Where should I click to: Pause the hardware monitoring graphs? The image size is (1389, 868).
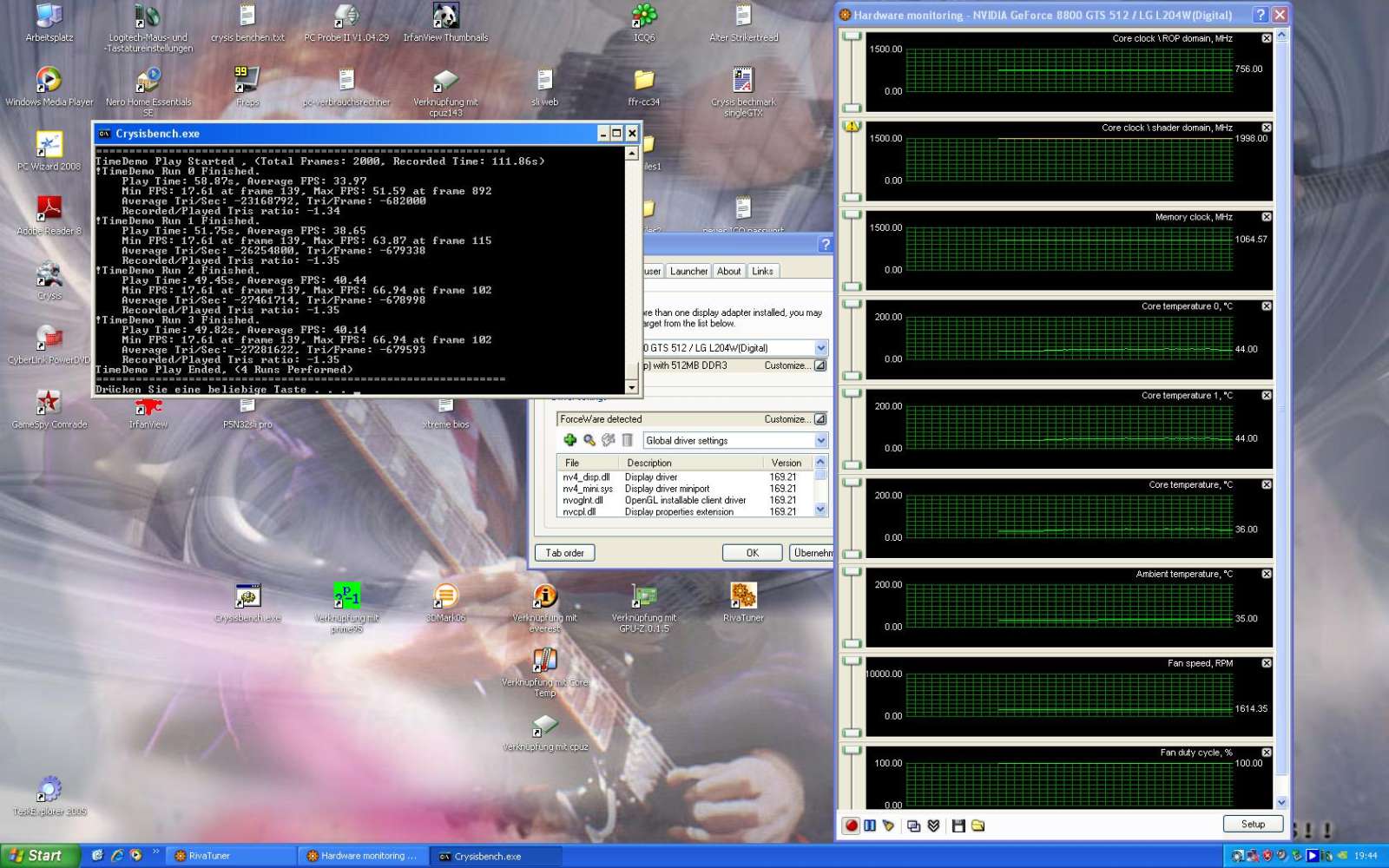(x=870, y=825)
